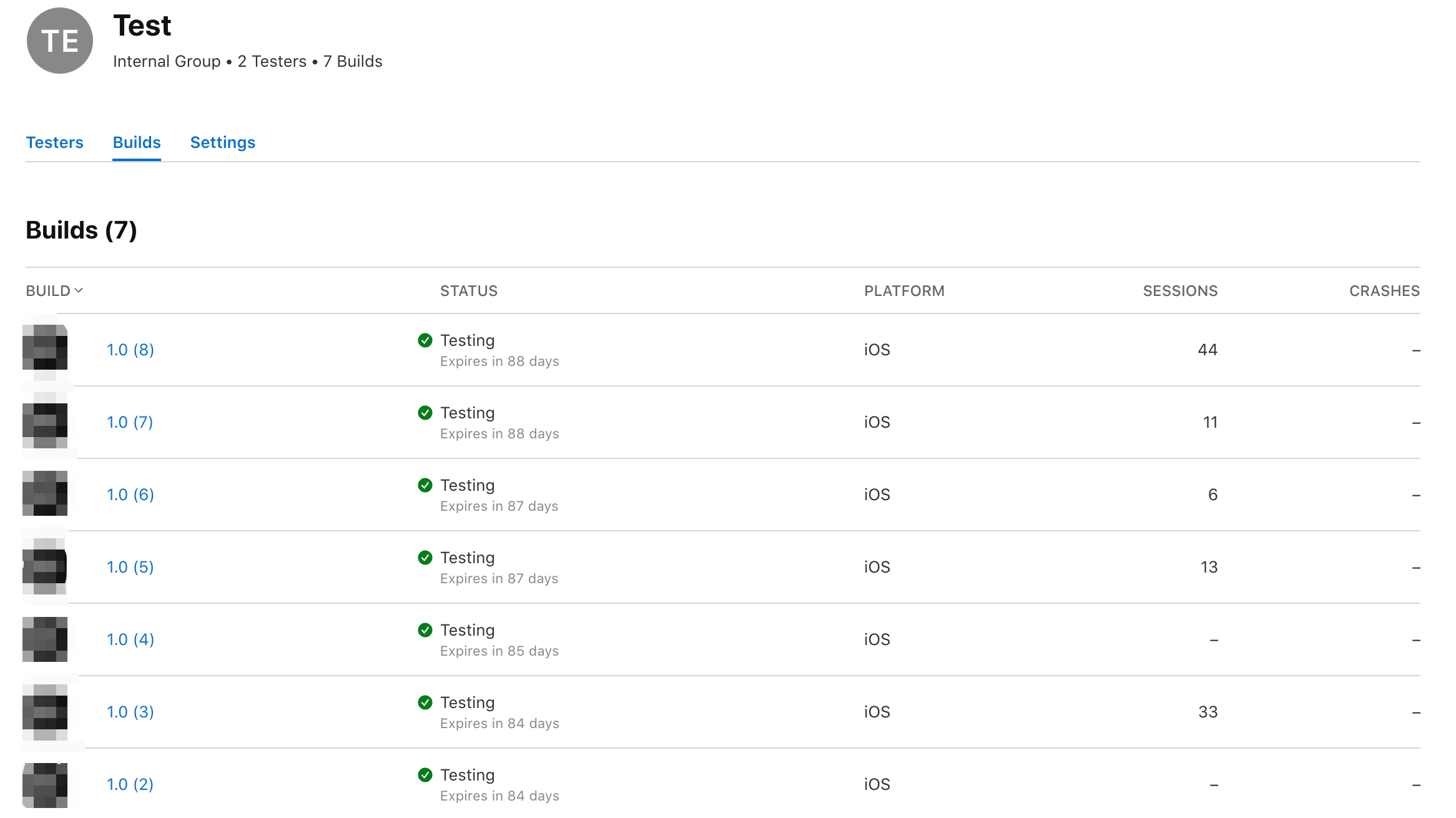Open the Settings tab
The image size is (1456, 818).
[222, 142]
